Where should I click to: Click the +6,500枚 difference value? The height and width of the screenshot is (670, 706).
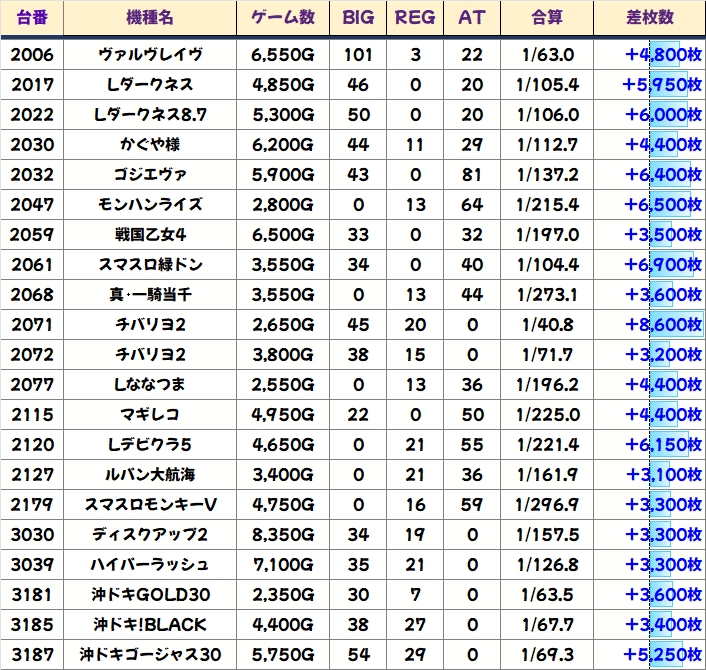[663, 205]
